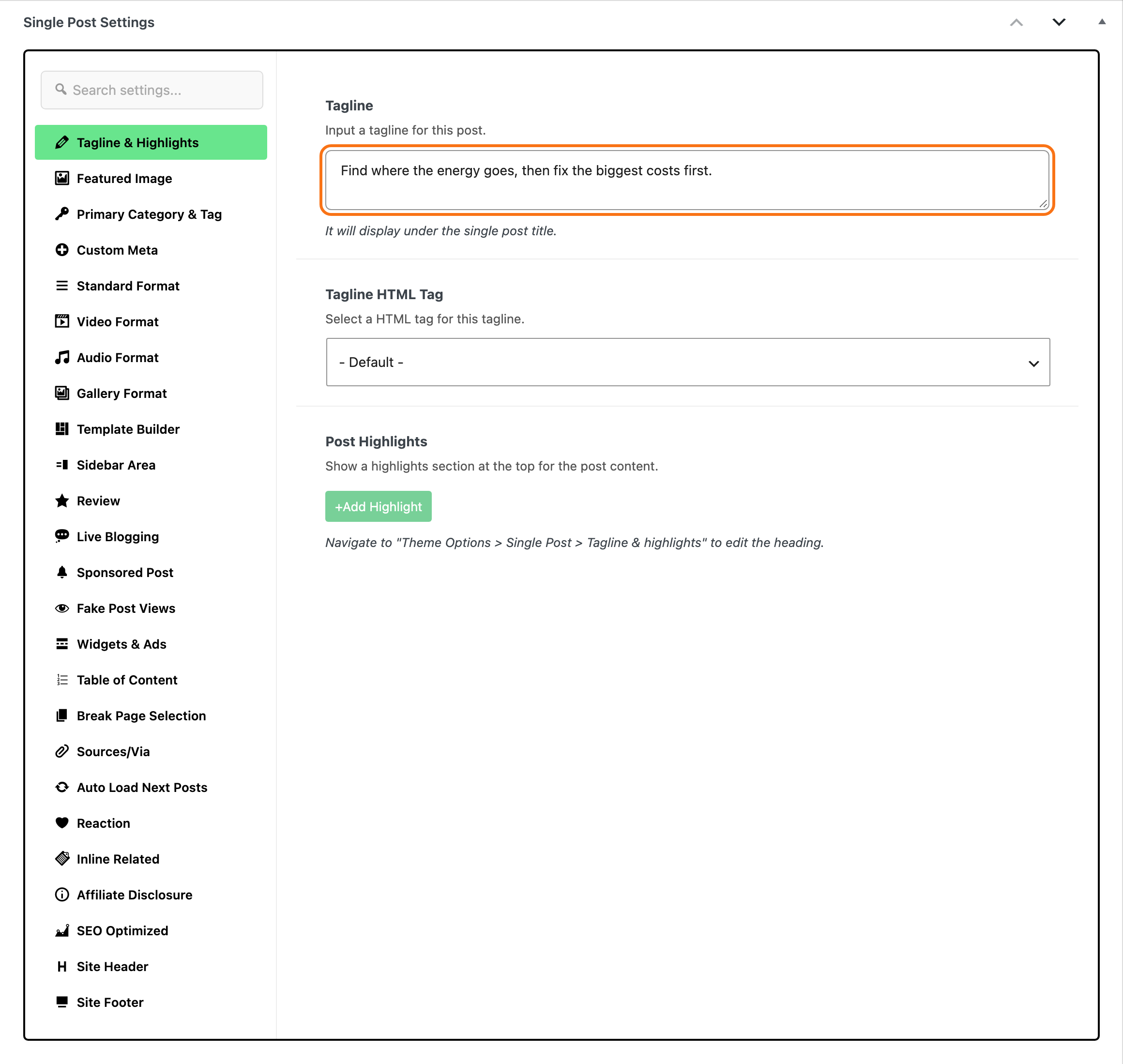
Task: Open Break Page Selection settings
Action: coord(151,715)
